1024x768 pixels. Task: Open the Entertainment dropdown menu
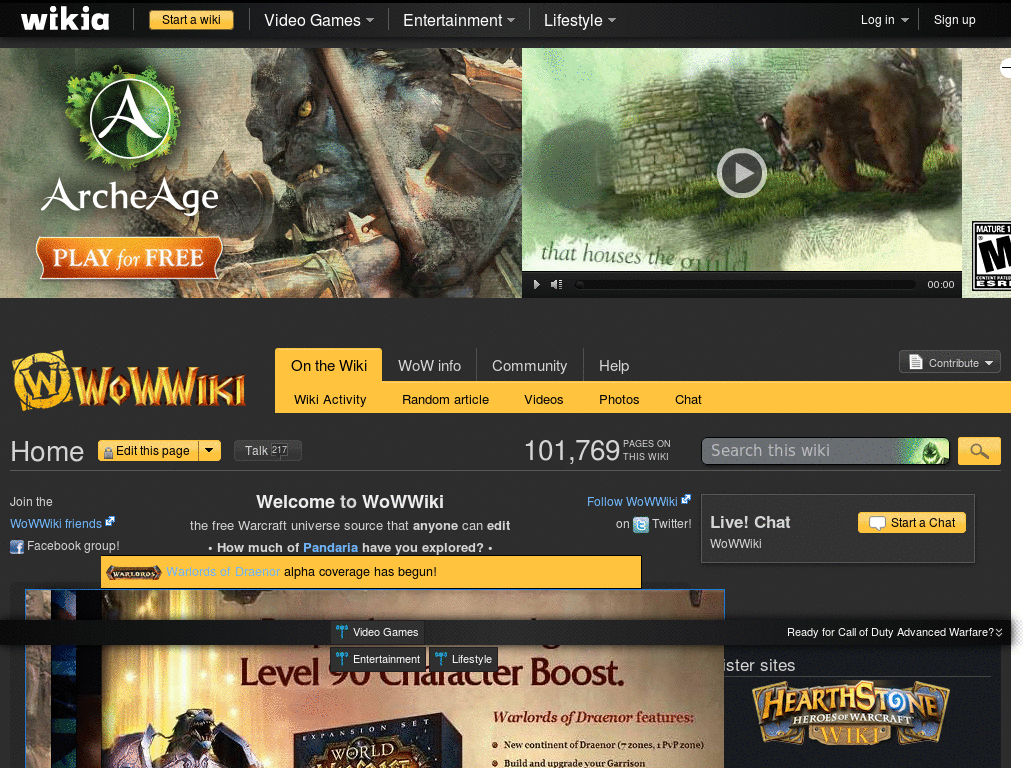458,20
